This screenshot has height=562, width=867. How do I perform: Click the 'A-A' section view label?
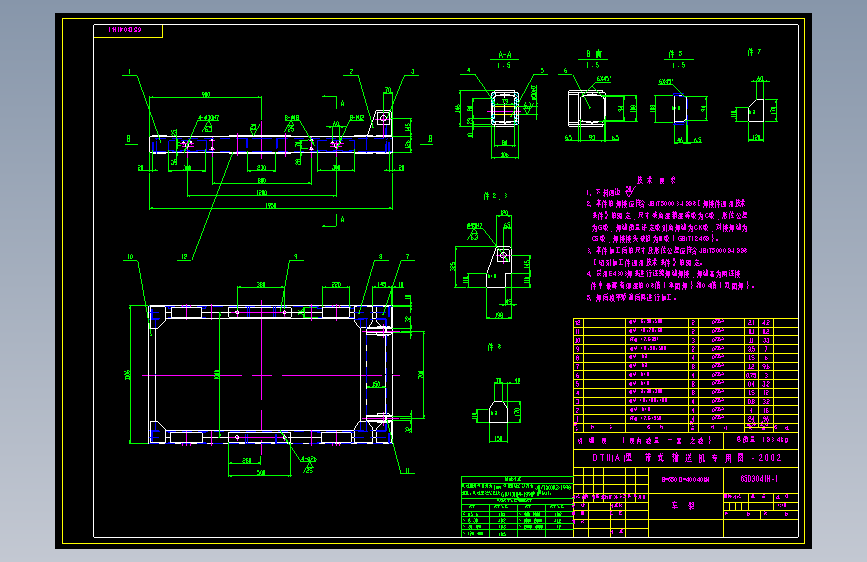coord(504,55)
